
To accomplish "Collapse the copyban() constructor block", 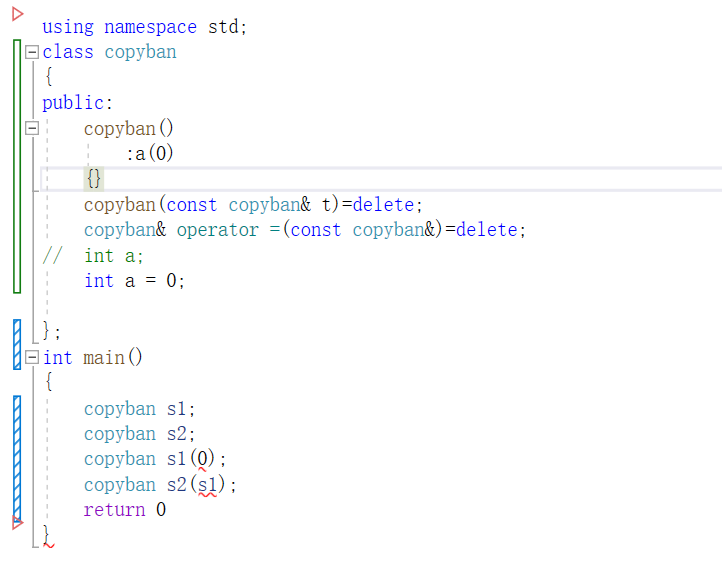I will click(x=32, y=128).
